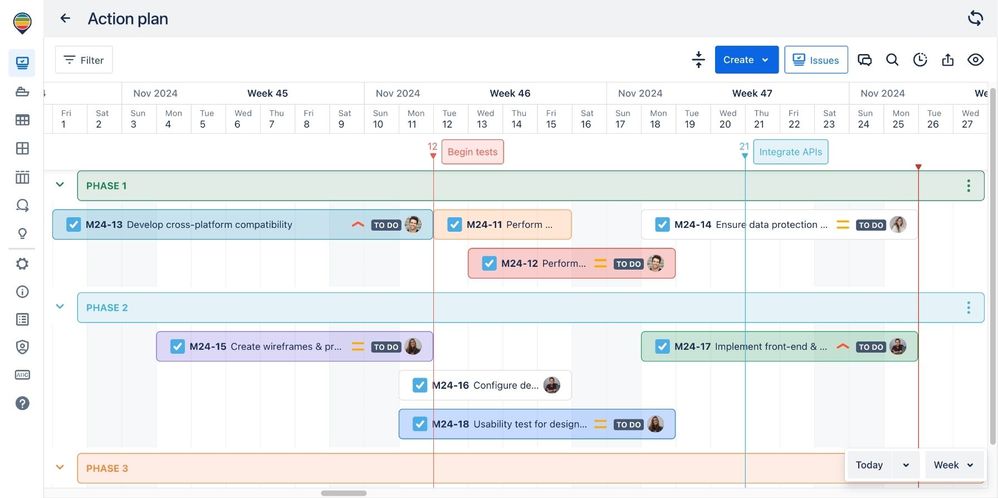The height and width of the screenshot is (498, 998).
Task: Toggle the M24-17 task checkbox
Action: pos(663,346)
